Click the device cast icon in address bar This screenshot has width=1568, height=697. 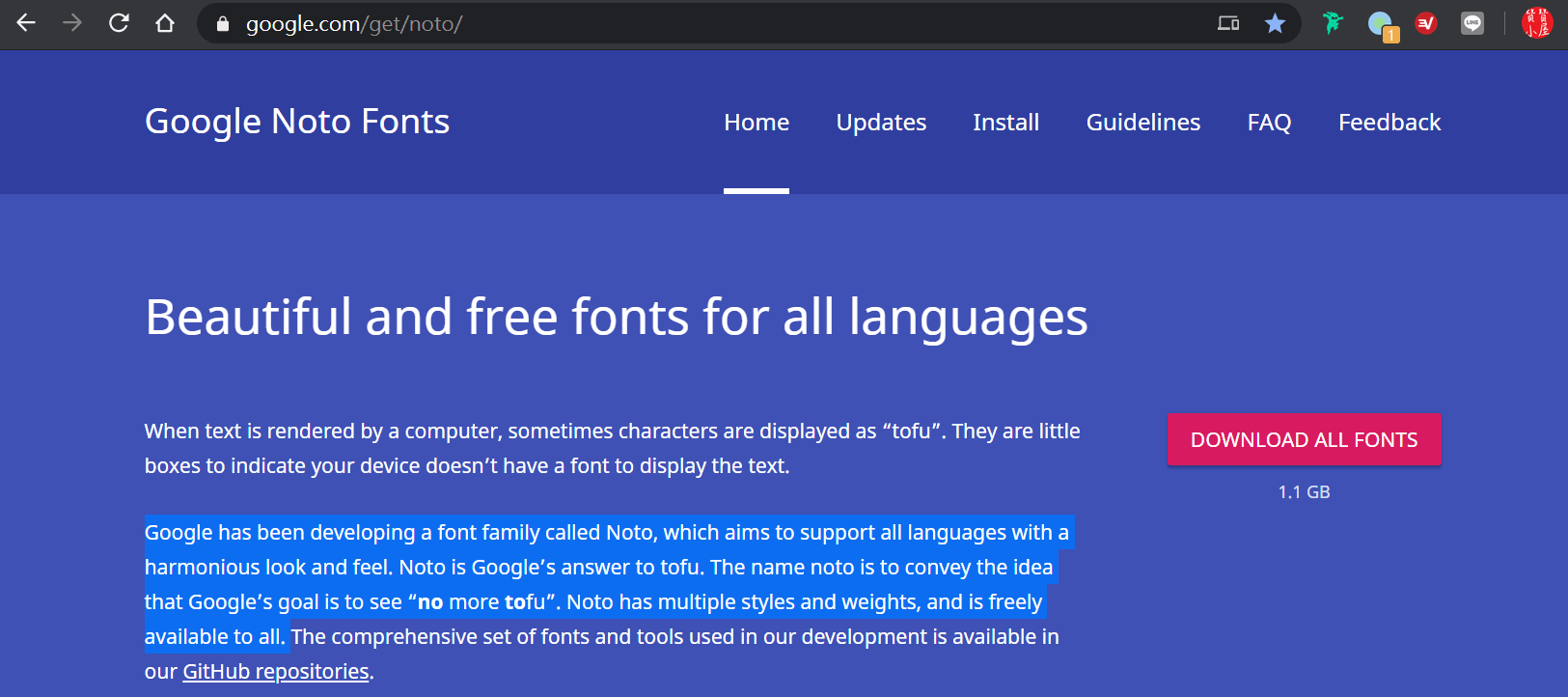(1228, 23)
